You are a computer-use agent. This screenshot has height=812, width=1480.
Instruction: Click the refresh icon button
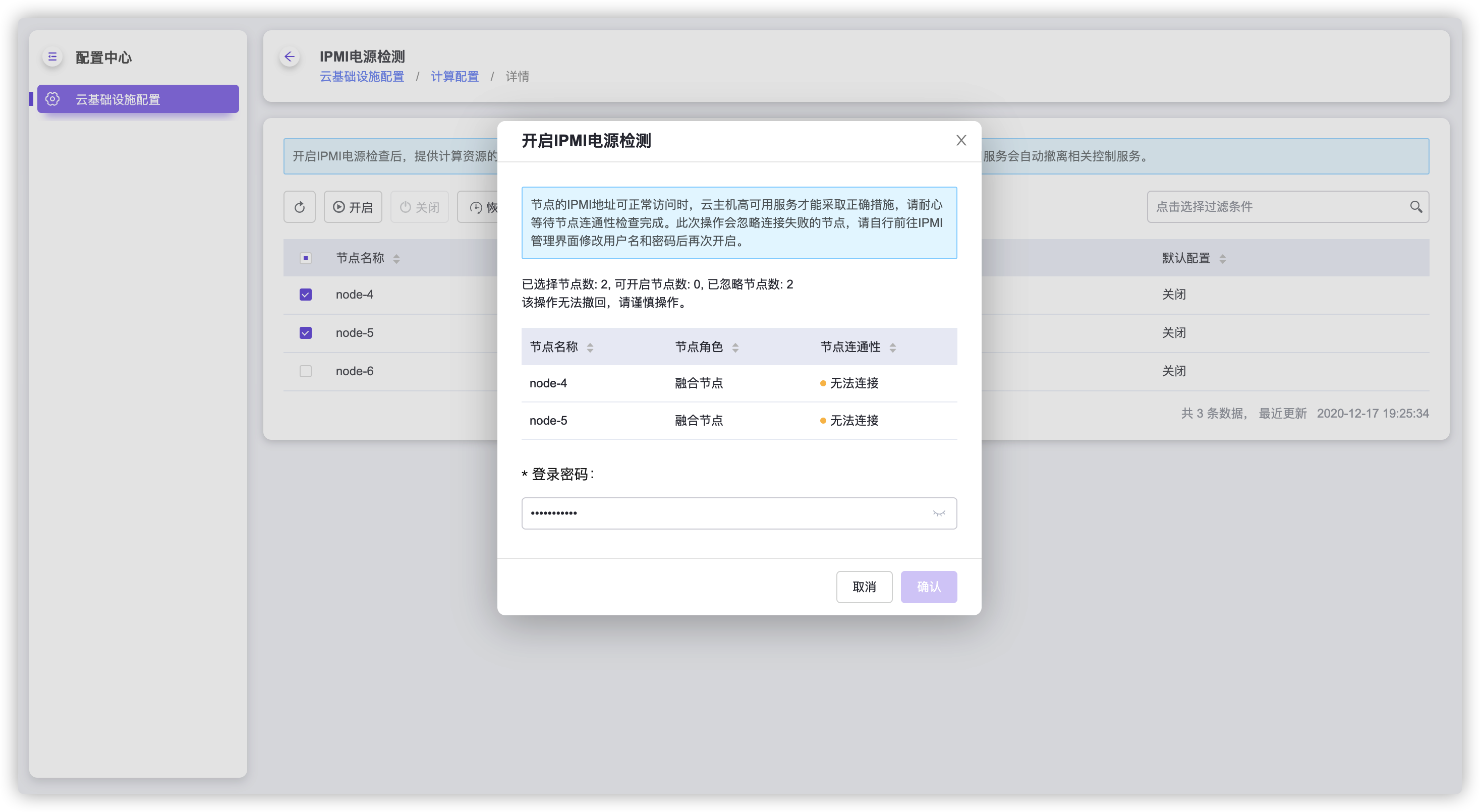coord(299,207)
